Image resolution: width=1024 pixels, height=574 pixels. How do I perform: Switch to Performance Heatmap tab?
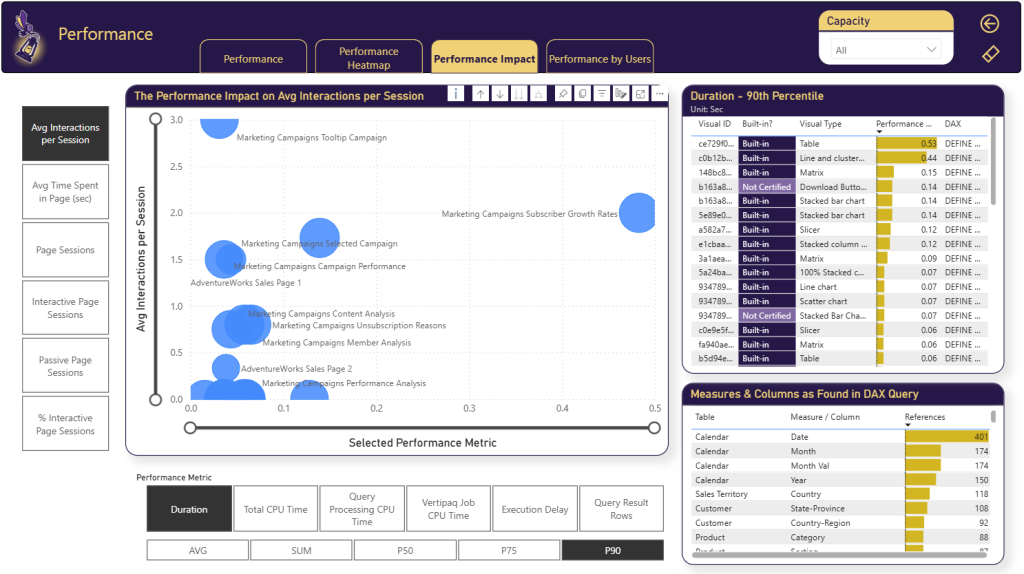click(368, 58)
